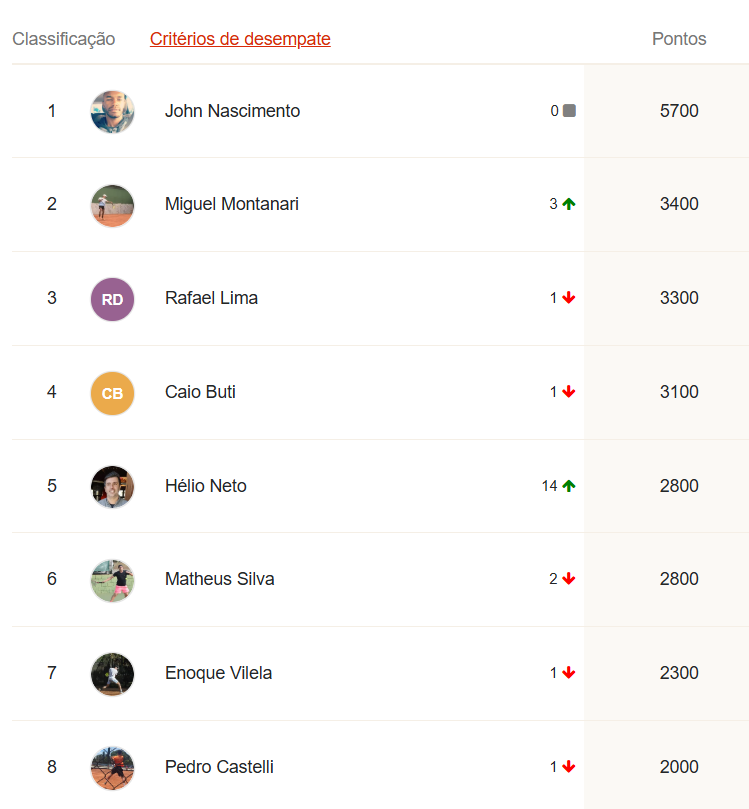749x809 pixels.
Task: Select the name Enoque Vilela
Action: [218, 673]
